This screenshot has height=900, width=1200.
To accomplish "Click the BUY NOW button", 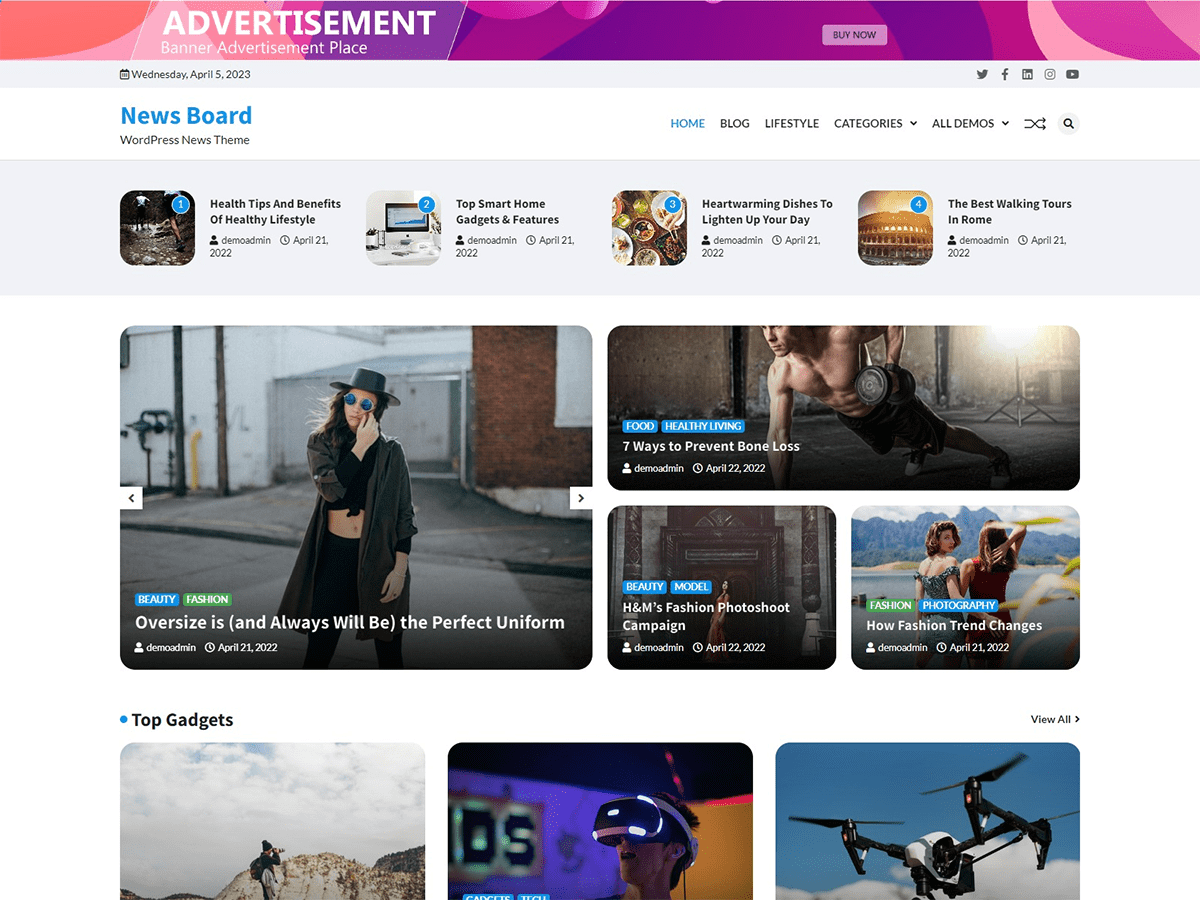I will (x=854, y=34).
